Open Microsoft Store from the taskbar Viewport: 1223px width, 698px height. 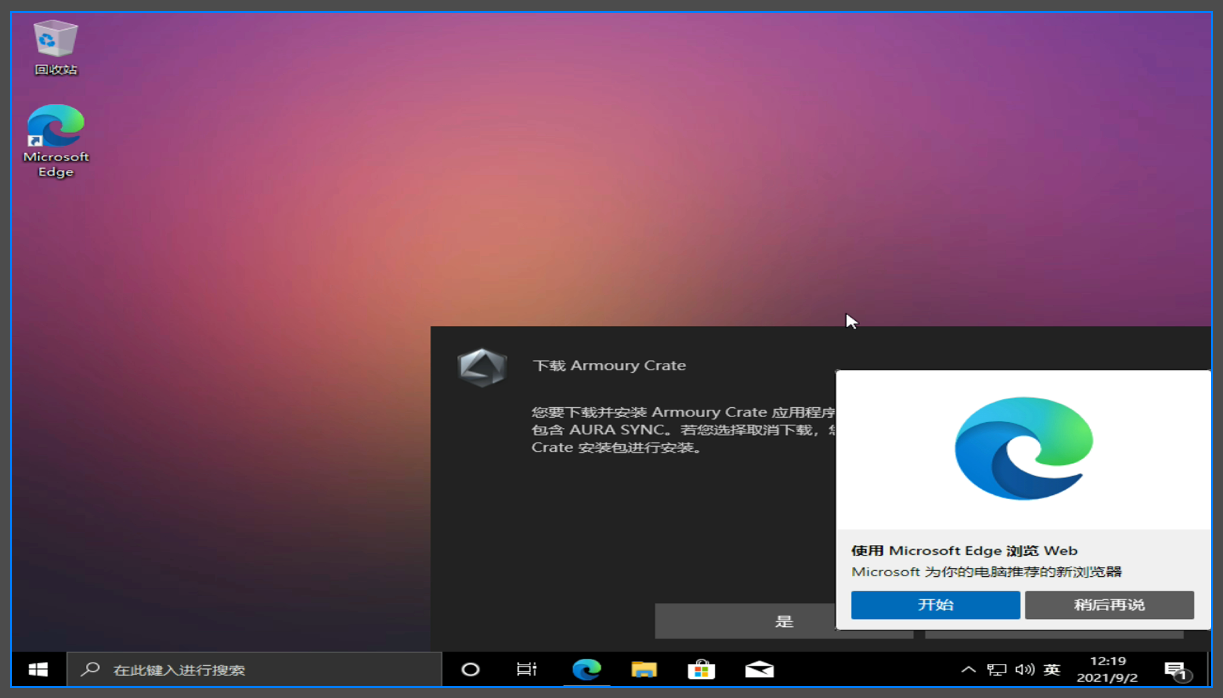tap(701, 669)
